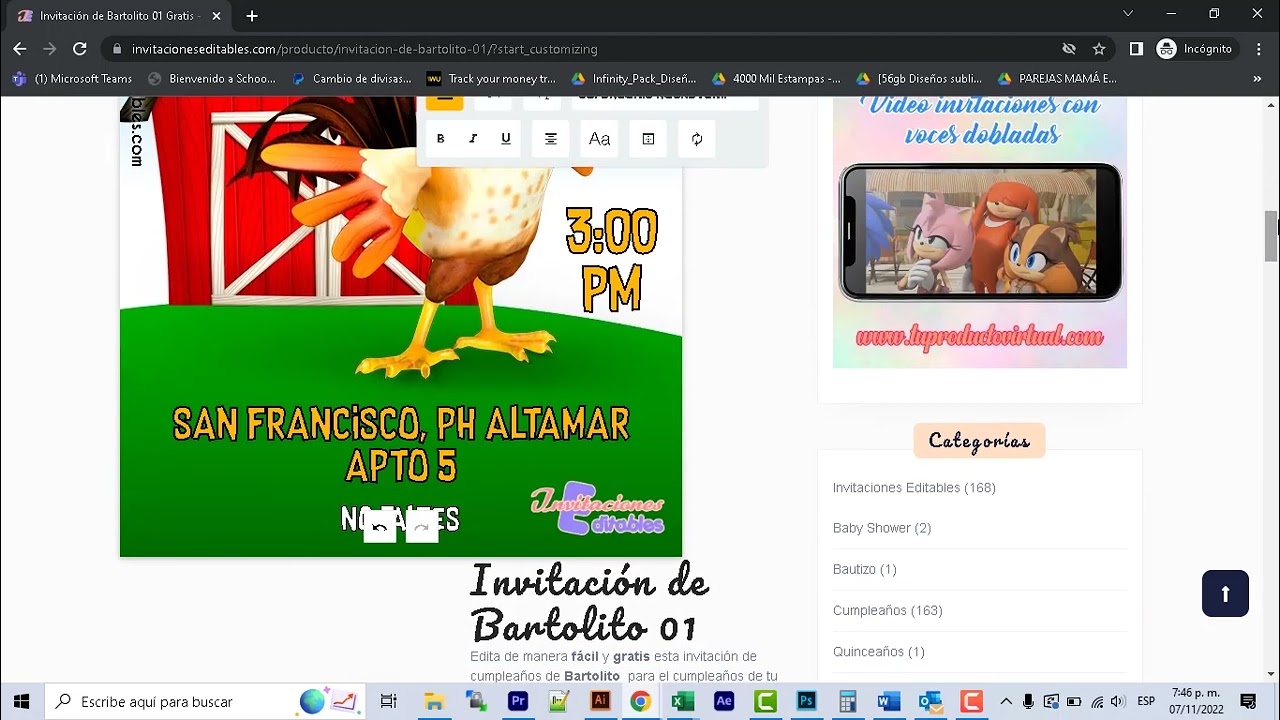Image resolution: width=1280 pixels, height=720 pixels.
Task: Open the Incógnito profile button
Action: tap(1196, 49)
